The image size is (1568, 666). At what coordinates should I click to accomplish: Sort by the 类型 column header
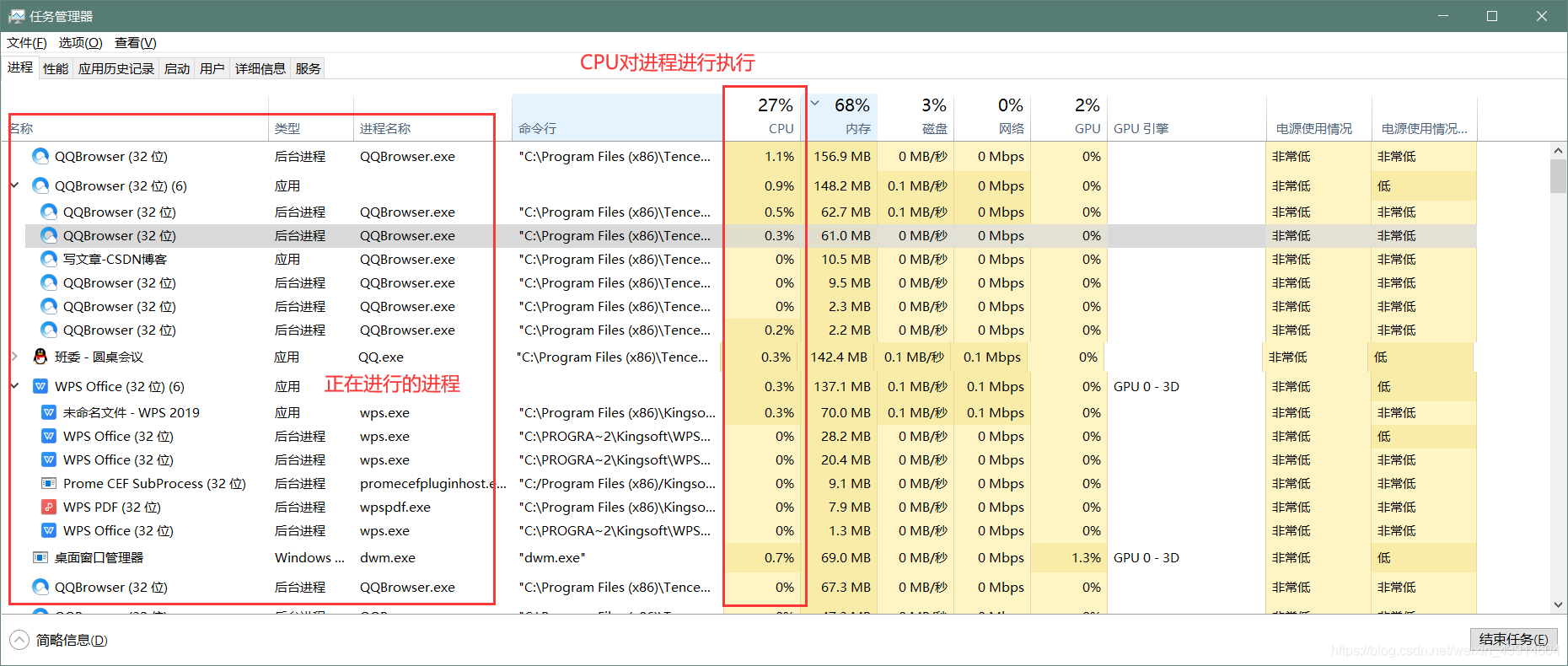coord(311,118)
